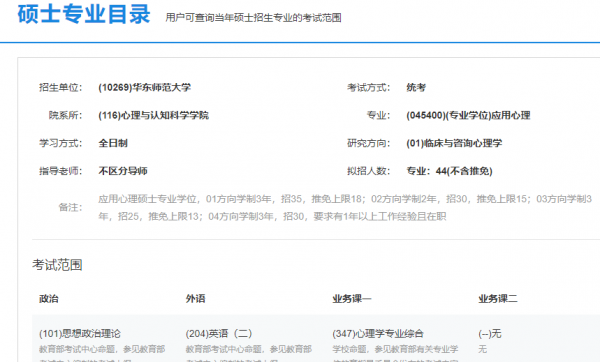Select the value (10269)华东师范大学

pyautogui.click(x=144, y=88)
